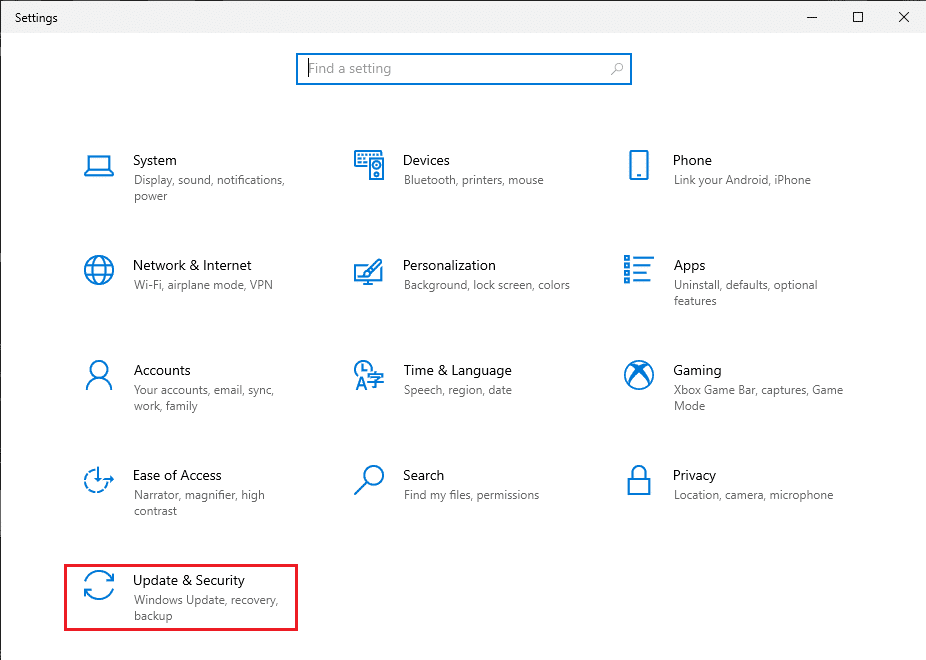
Task: Click the Devices keyboard icon
Action: tap(369, 166)
